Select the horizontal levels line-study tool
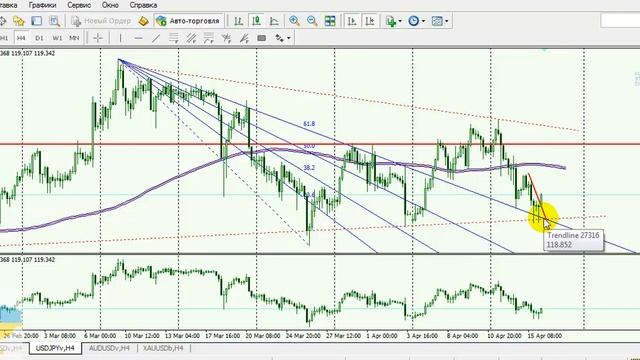This screenshot has height=360, width=640. [174, 38]
